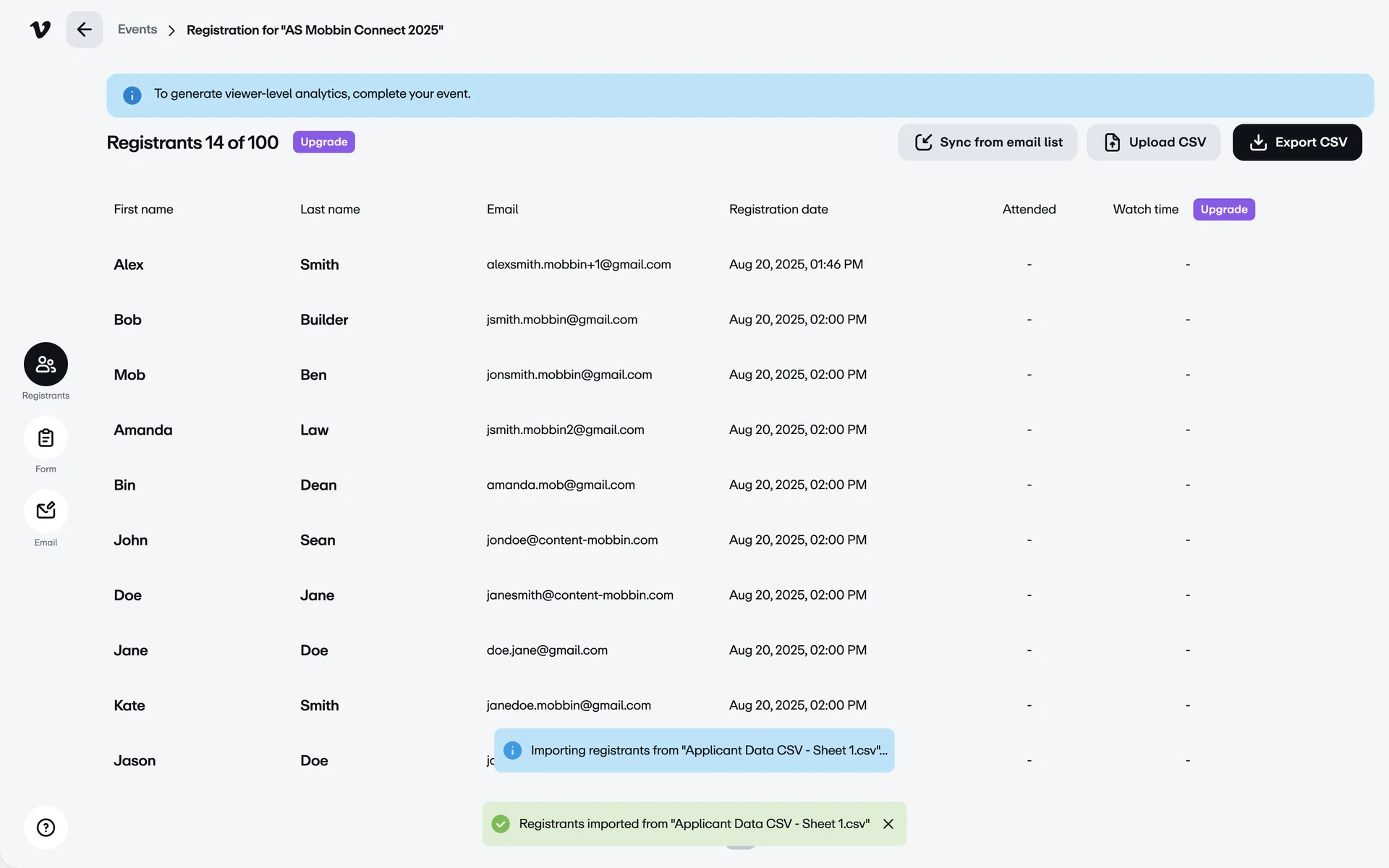Click email jondoe@content-mobbin.com
The height and width of the screenshot is (868, 1389).
(572, 540)
